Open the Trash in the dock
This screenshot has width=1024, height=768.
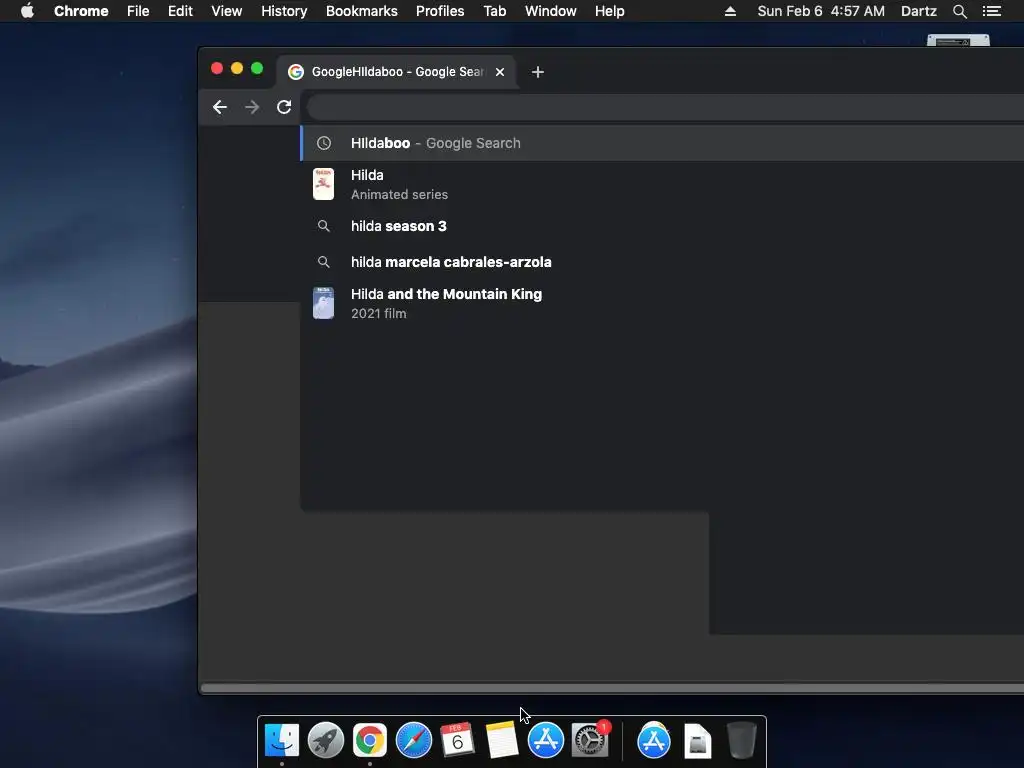pos(741,741)
